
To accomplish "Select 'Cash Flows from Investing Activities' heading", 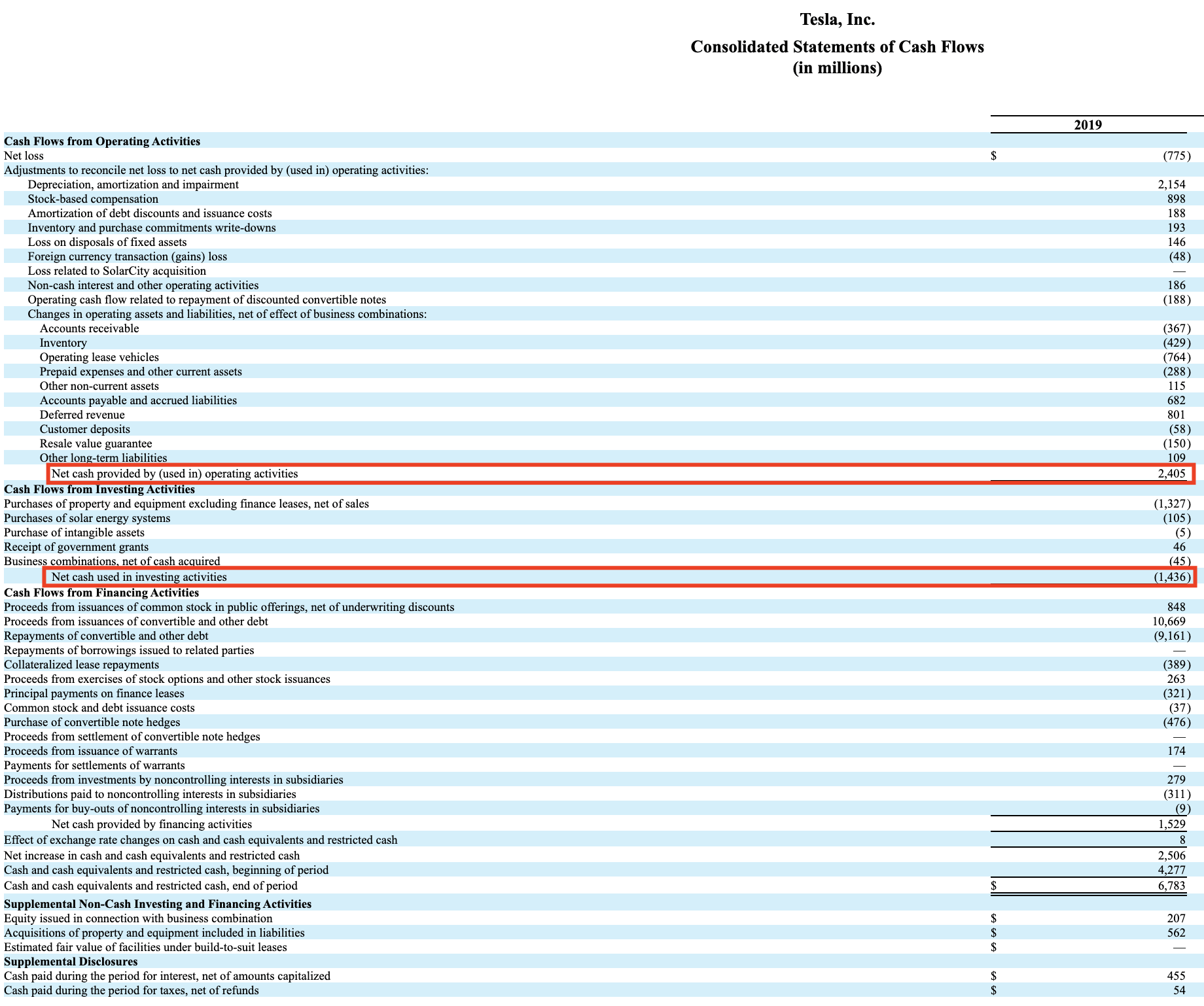I will click(99, 489).
